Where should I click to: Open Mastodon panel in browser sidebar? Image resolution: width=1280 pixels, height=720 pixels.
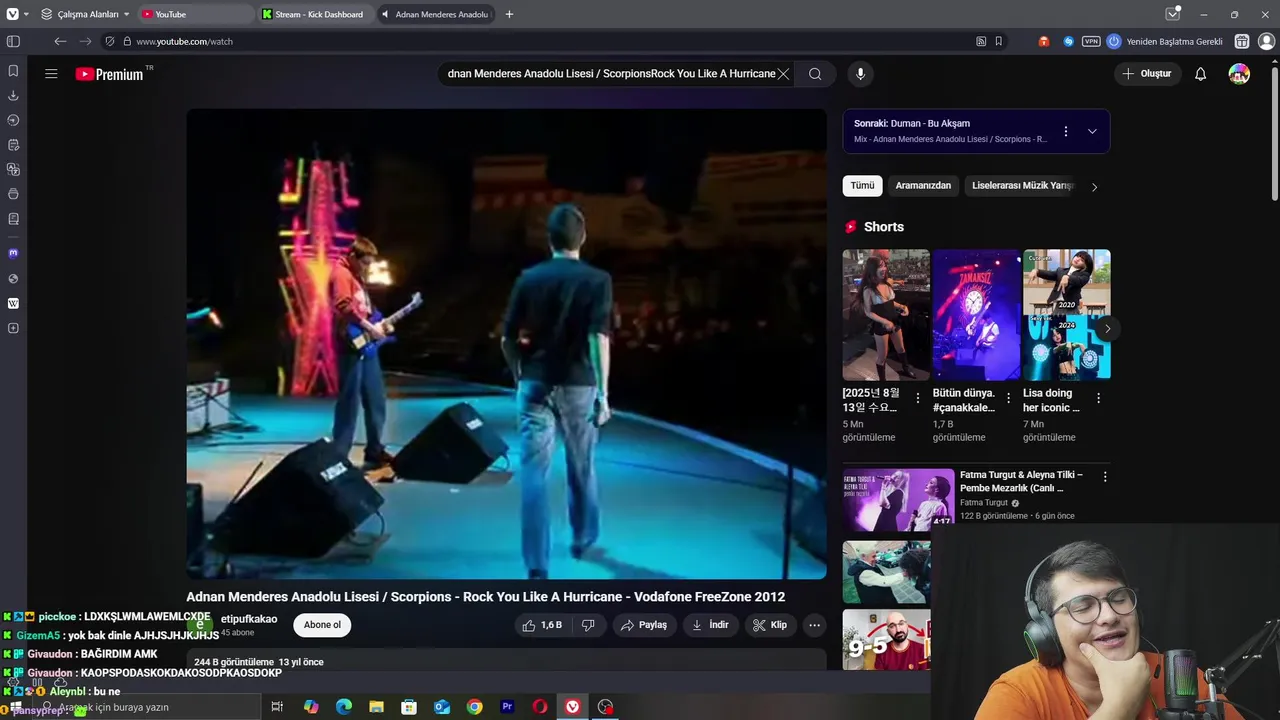click(x=13, y=253)
